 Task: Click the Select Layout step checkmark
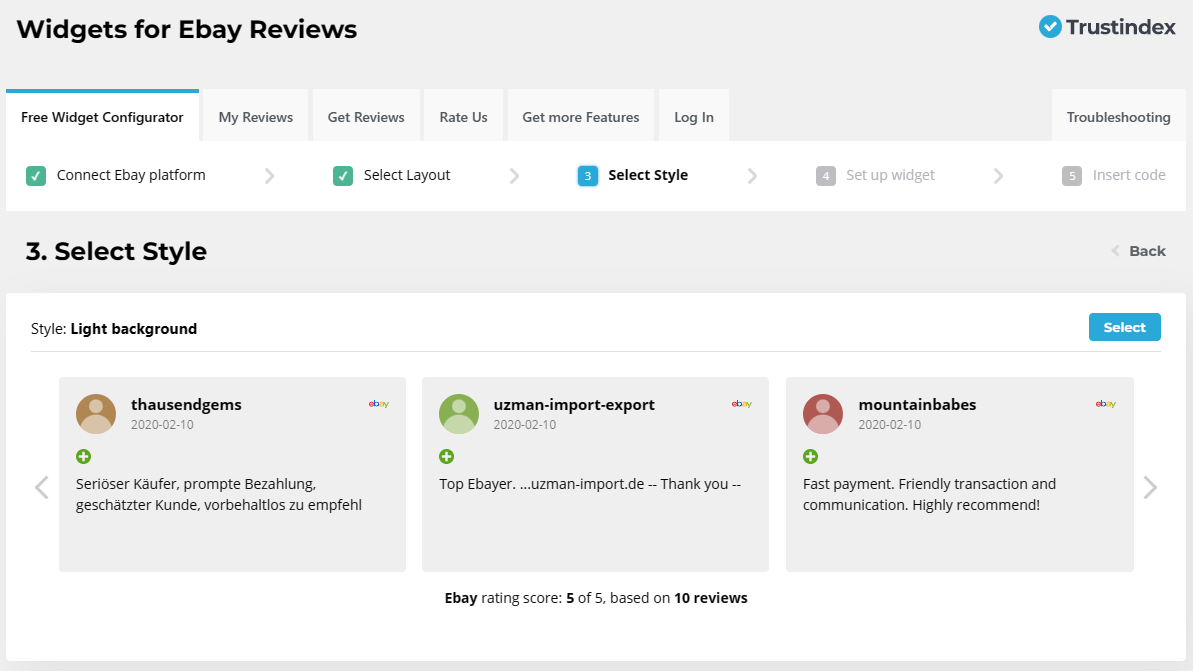[x=343, y=176]
